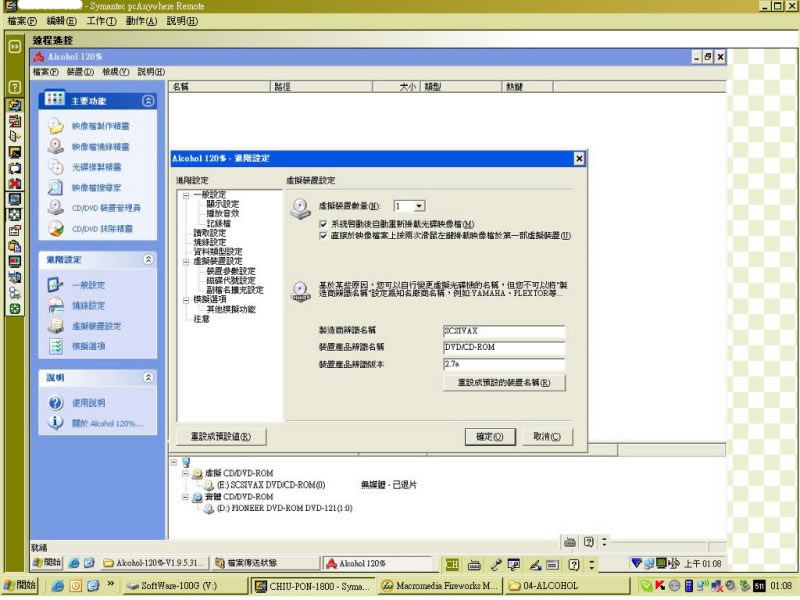Click the small help icon above remote taskbar
The width and height of the screenshot is (800, 600).
pyautogui.click(x=588, y=542)
